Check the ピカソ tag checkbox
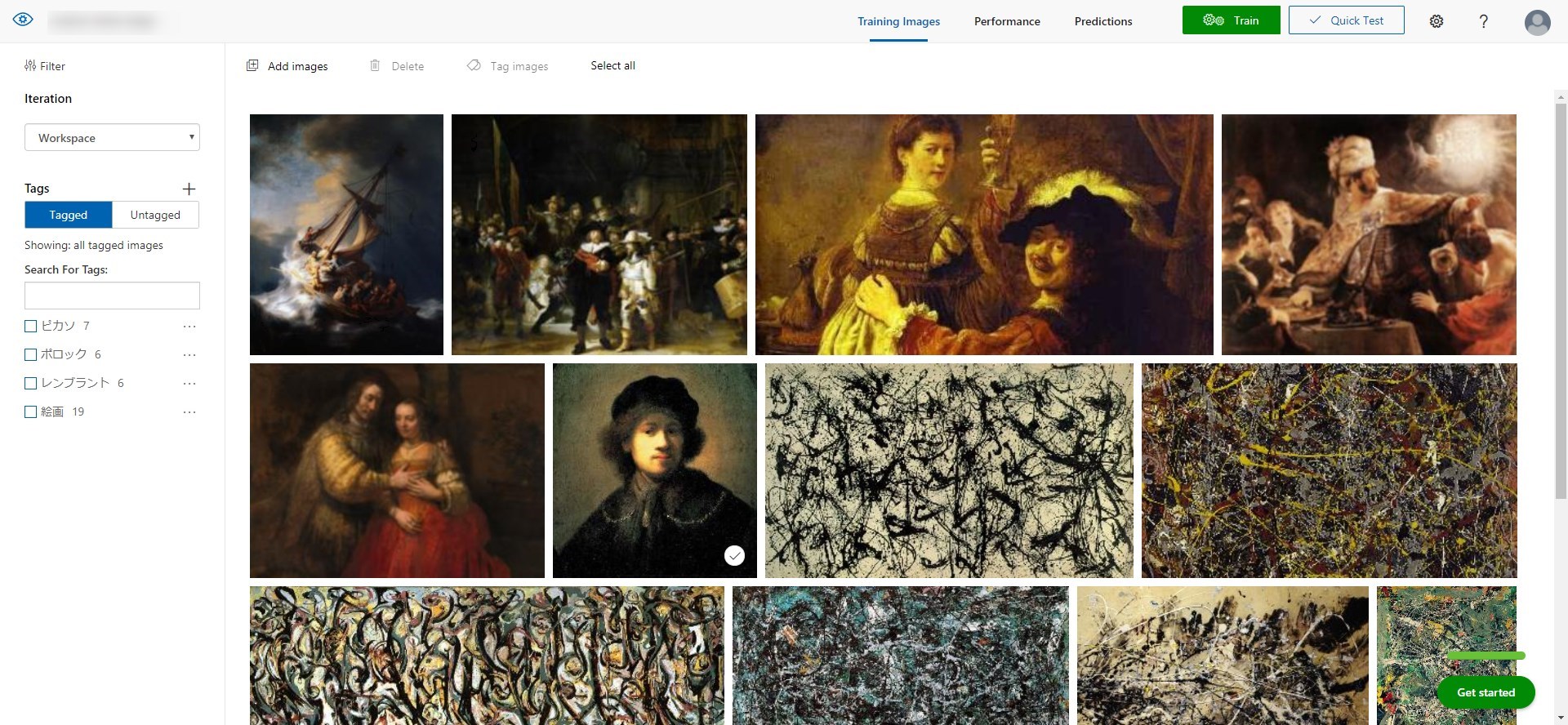 tap(31, 327)
